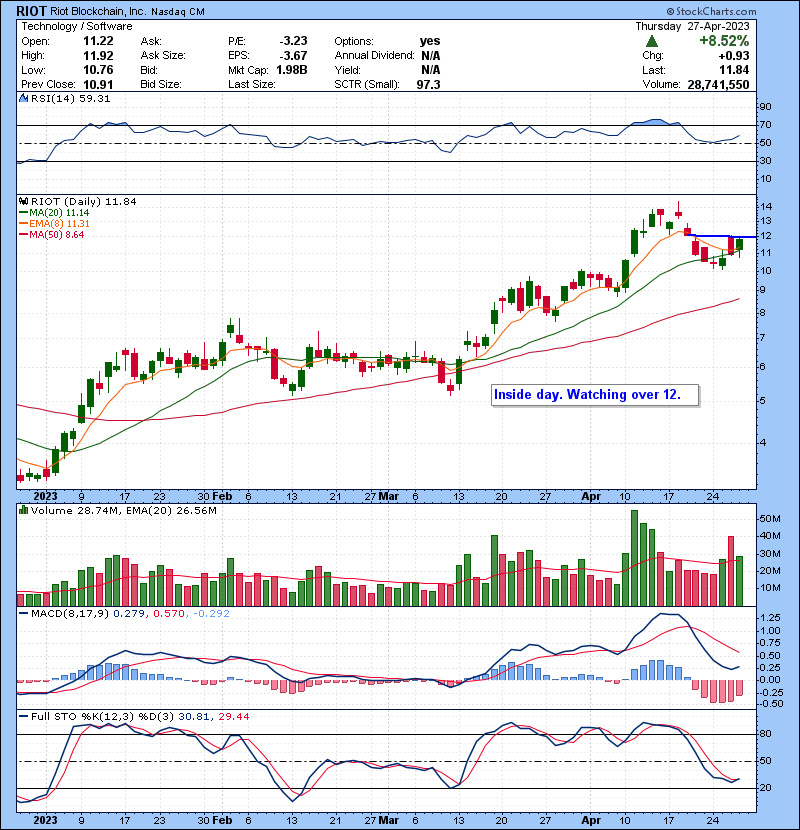Click the Annual Dividend N/A value
The height and width of the screenshot is (830, 800).
click(x=431, y=56)
